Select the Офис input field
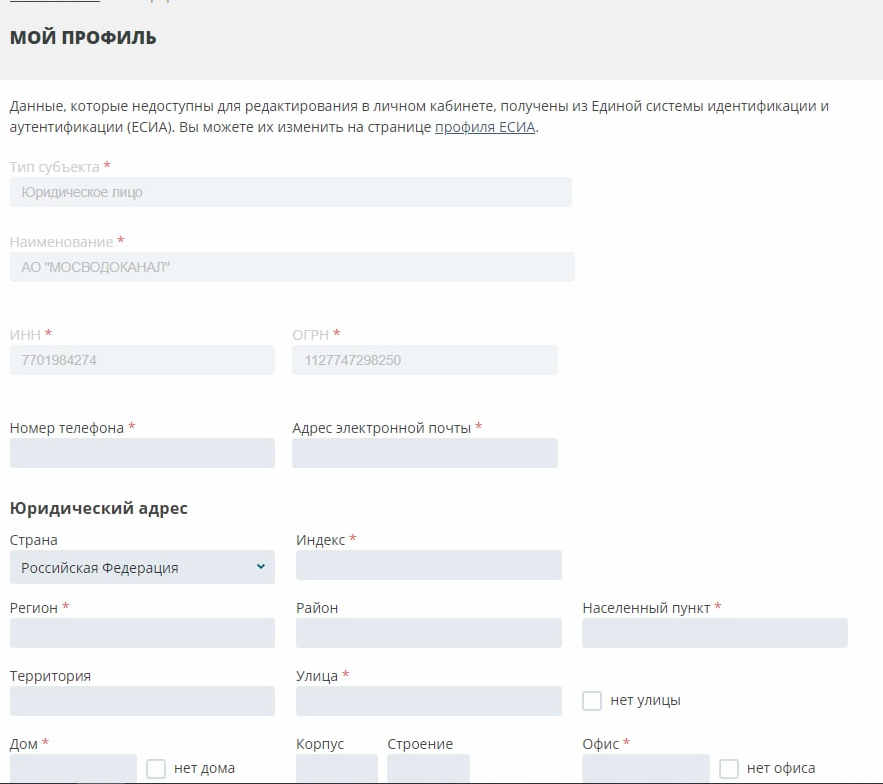The height and width of the screenshot is (784, 883). point(645,768)
